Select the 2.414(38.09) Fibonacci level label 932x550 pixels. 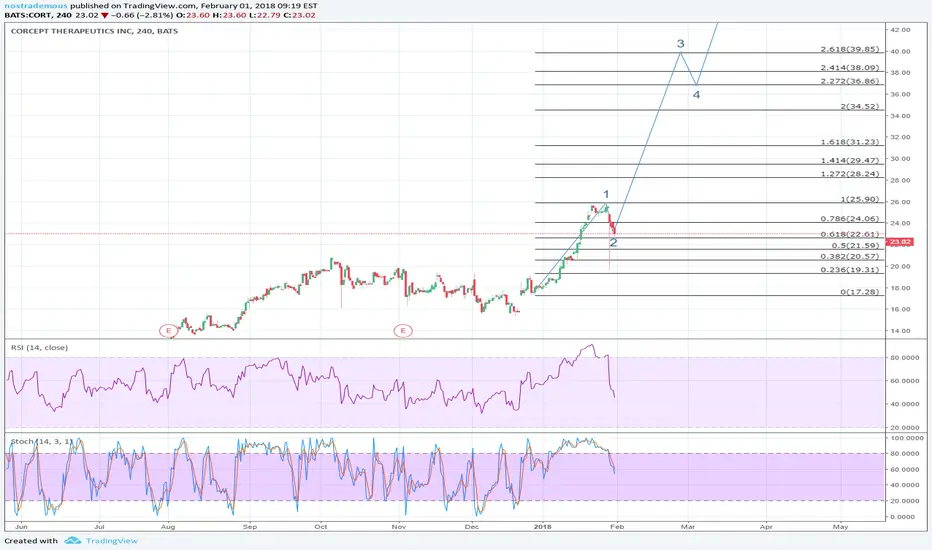(849, 68)
